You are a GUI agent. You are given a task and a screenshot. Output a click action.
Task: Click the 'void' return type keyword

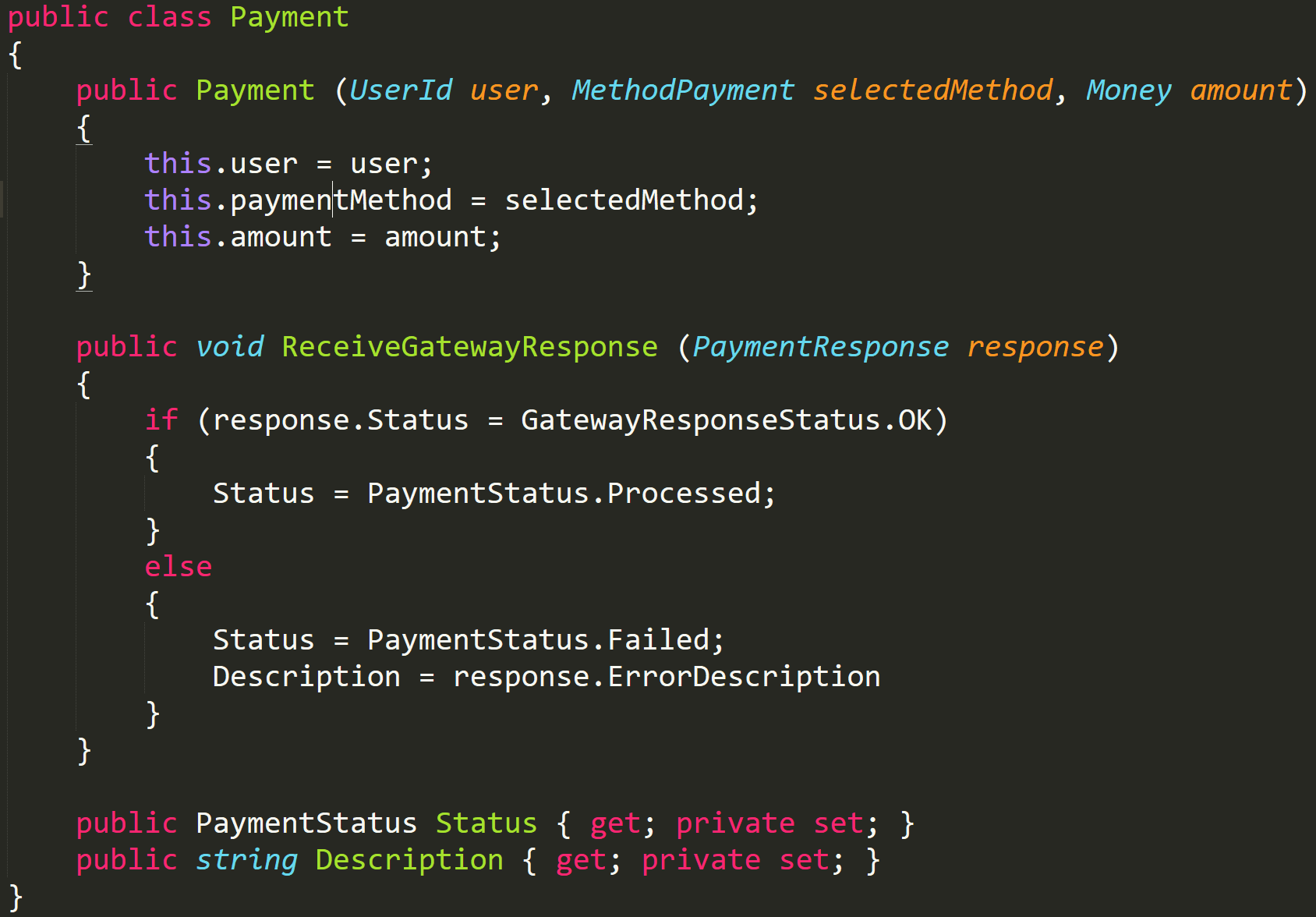click(229, 347)
